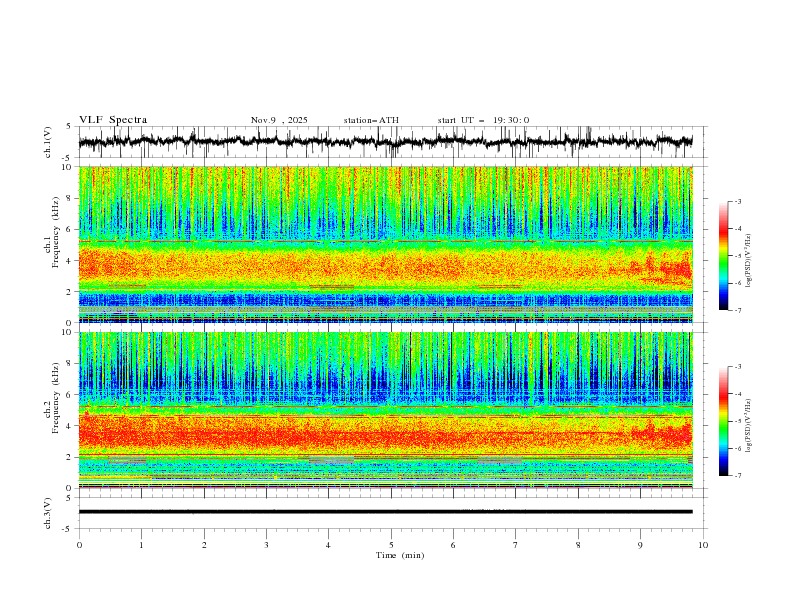Click the "-5" value on ch.1 colorbar

point(737,256)
